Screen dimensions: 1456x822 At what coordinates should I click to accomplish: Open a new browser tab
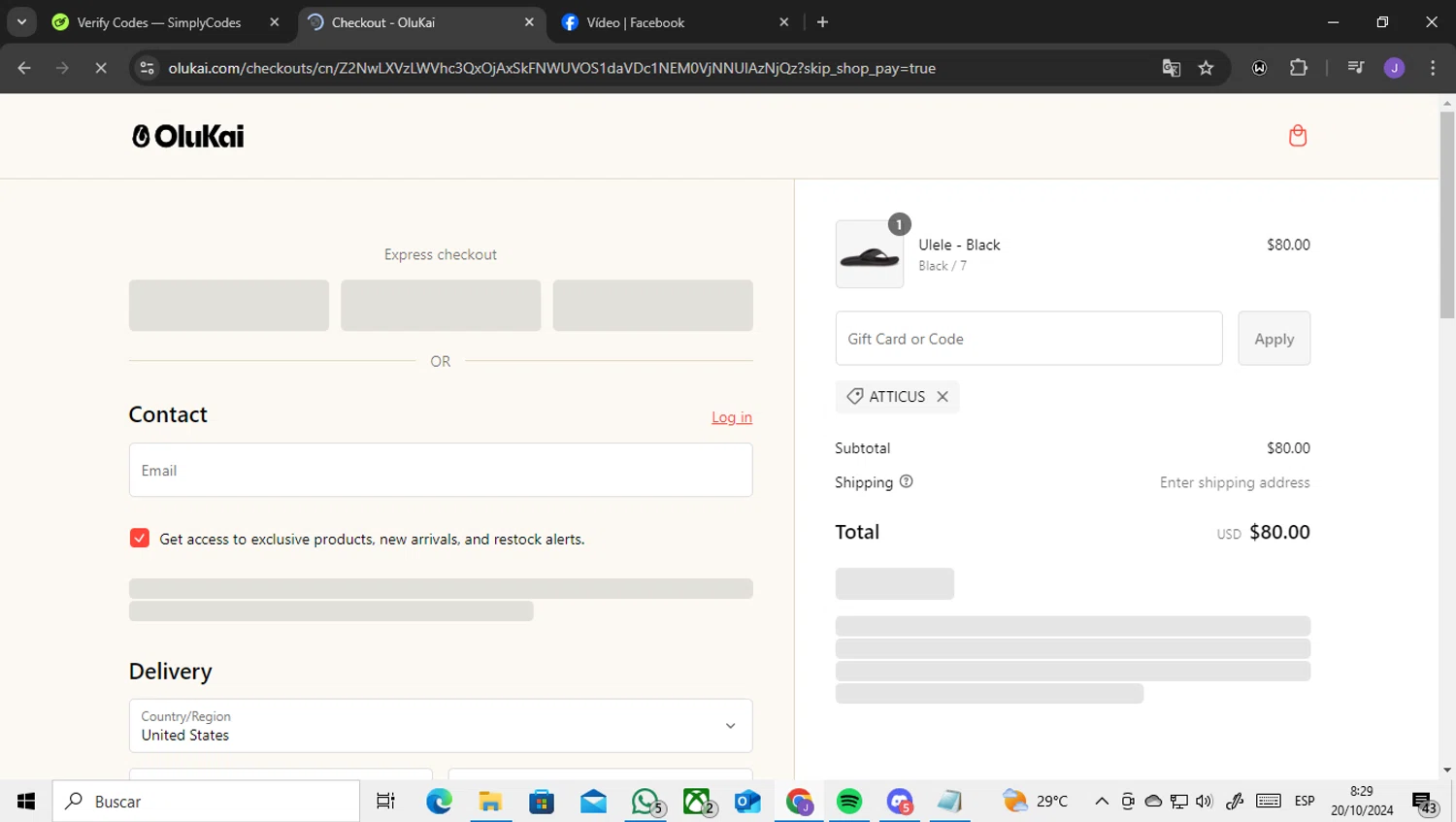(822, 22)
